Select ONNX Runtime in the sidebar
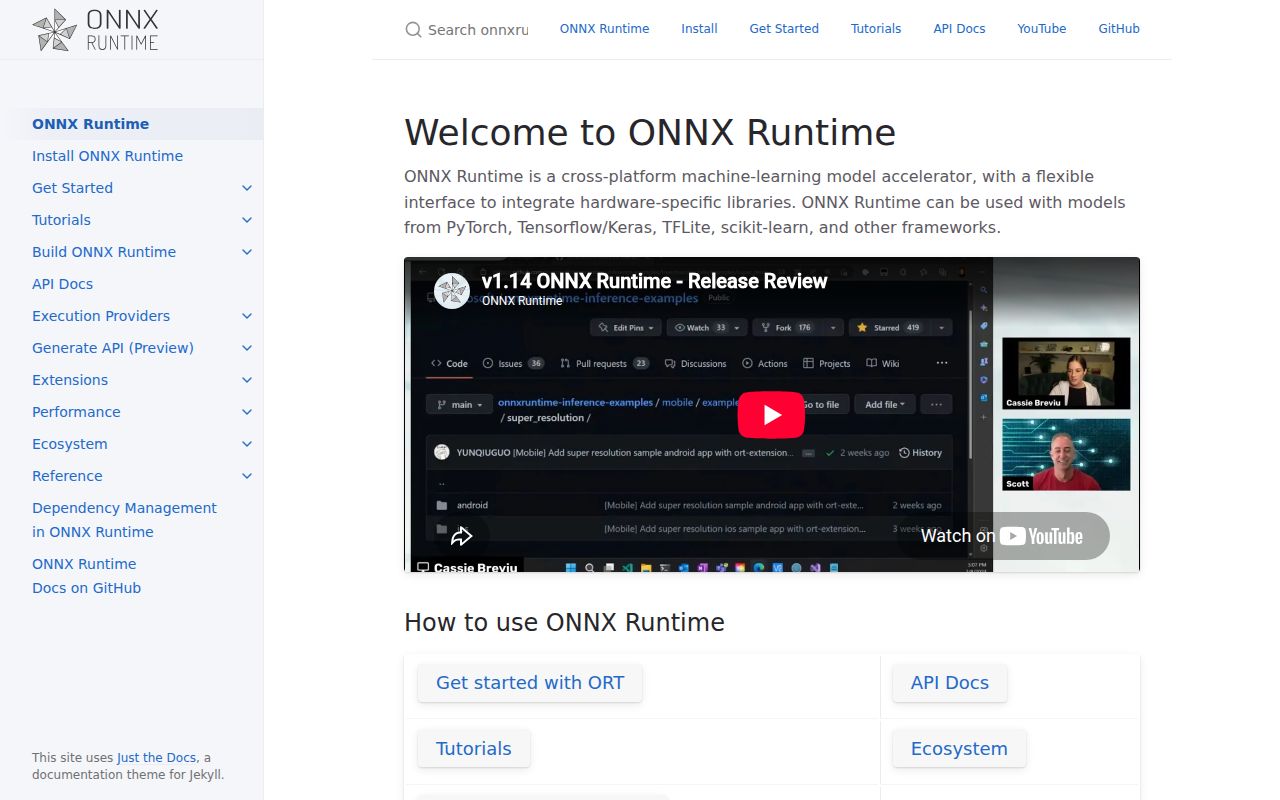1280x800 pixels. (90, 124)
